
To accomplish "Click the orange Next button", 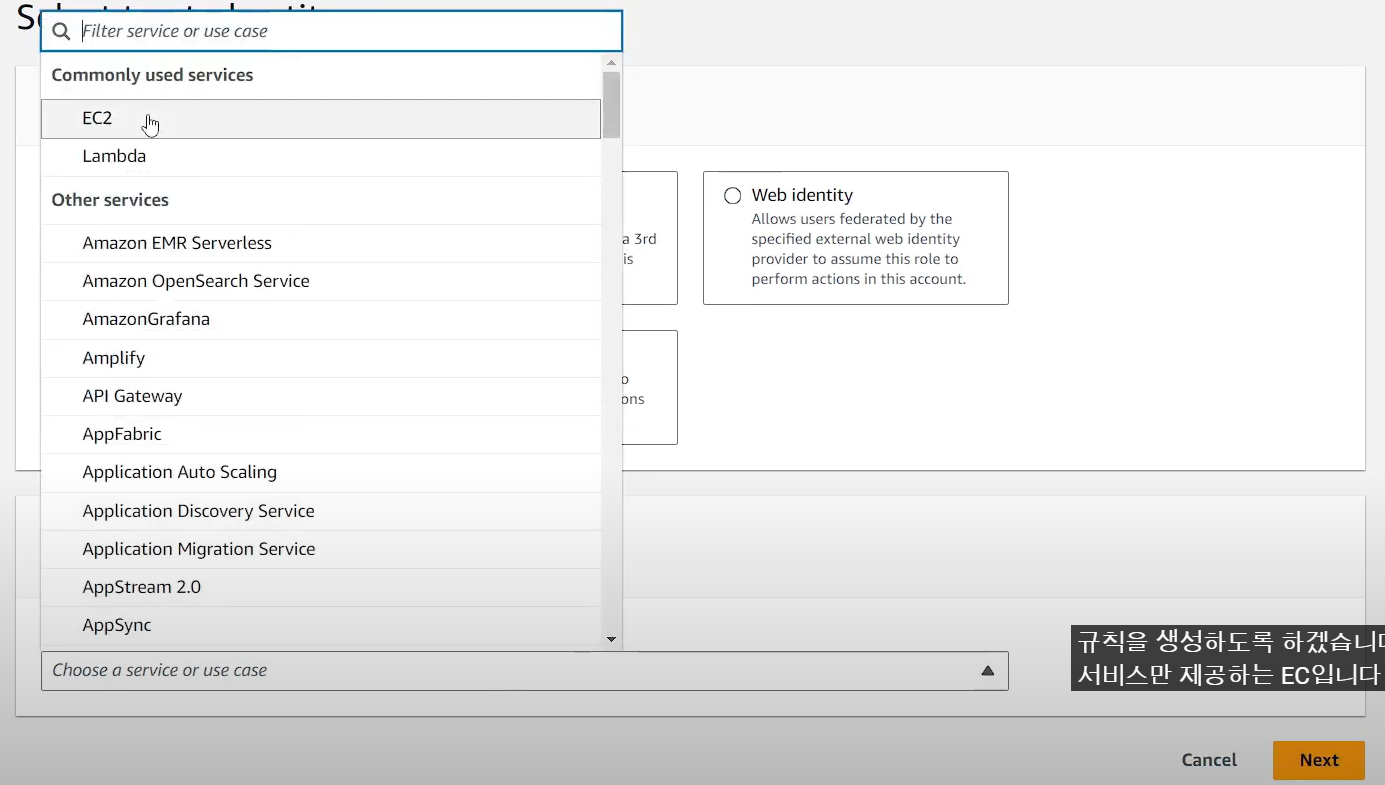I will pyautogui.click(x=1318, y=760).
